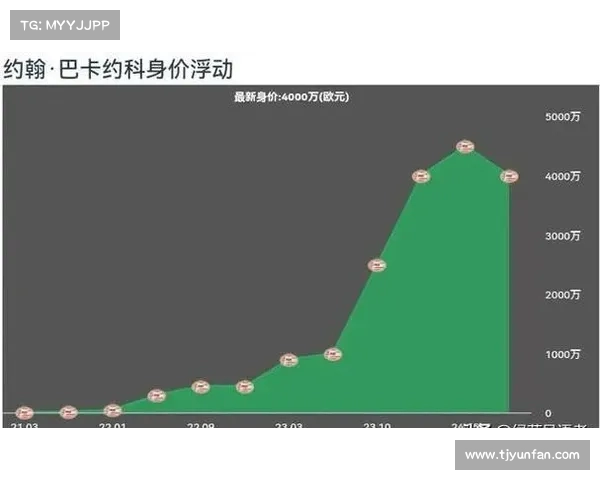Click the peak data point near 4500万
600x480 pixels.
point(465,147)
